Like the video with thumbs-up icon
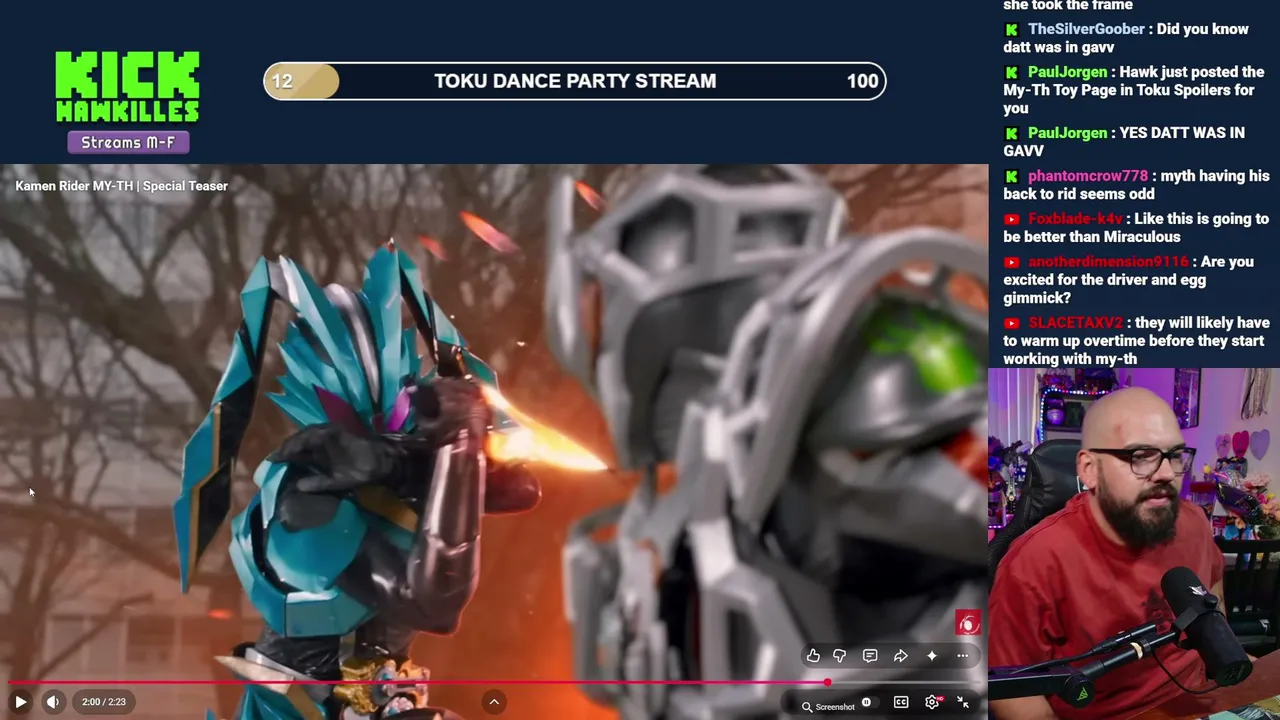The image size is (1280, 720). [813, 656]
